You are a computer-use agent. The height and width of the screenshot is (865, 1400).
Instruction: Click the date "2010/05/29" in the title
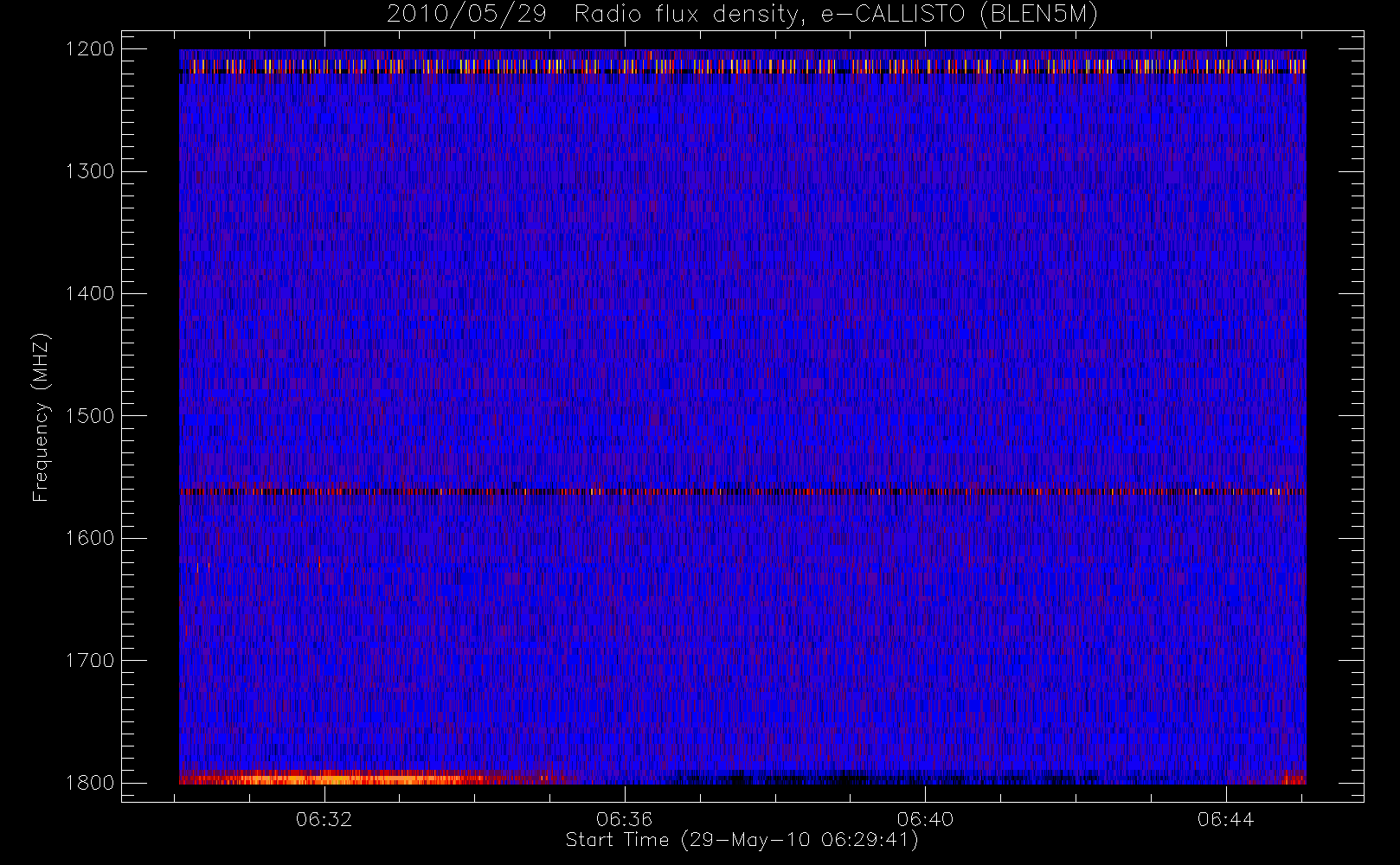click(x=466, y=15)
